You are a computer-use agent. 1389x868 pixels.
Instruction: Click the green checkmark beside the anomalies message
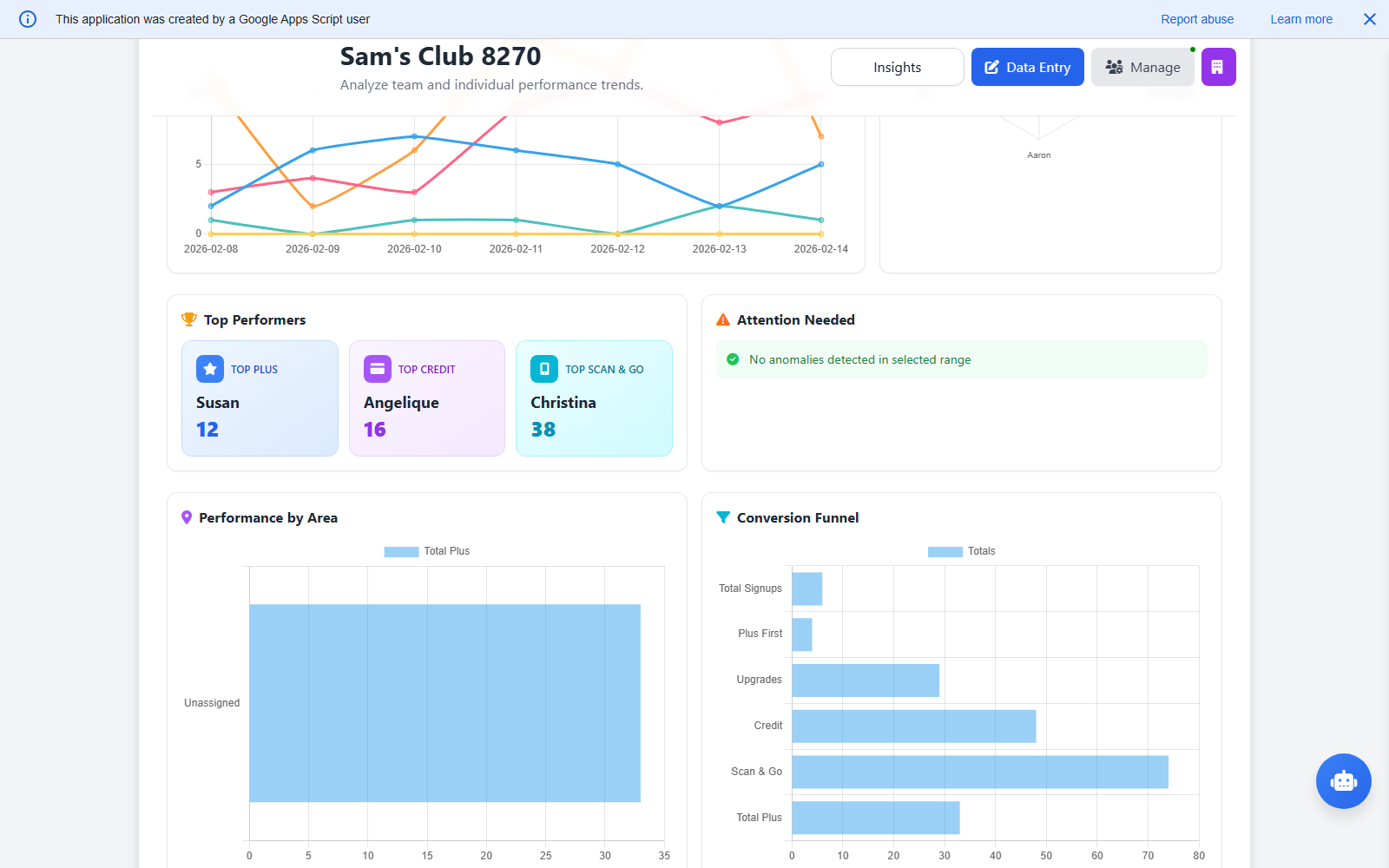click(x=734, y=359)
